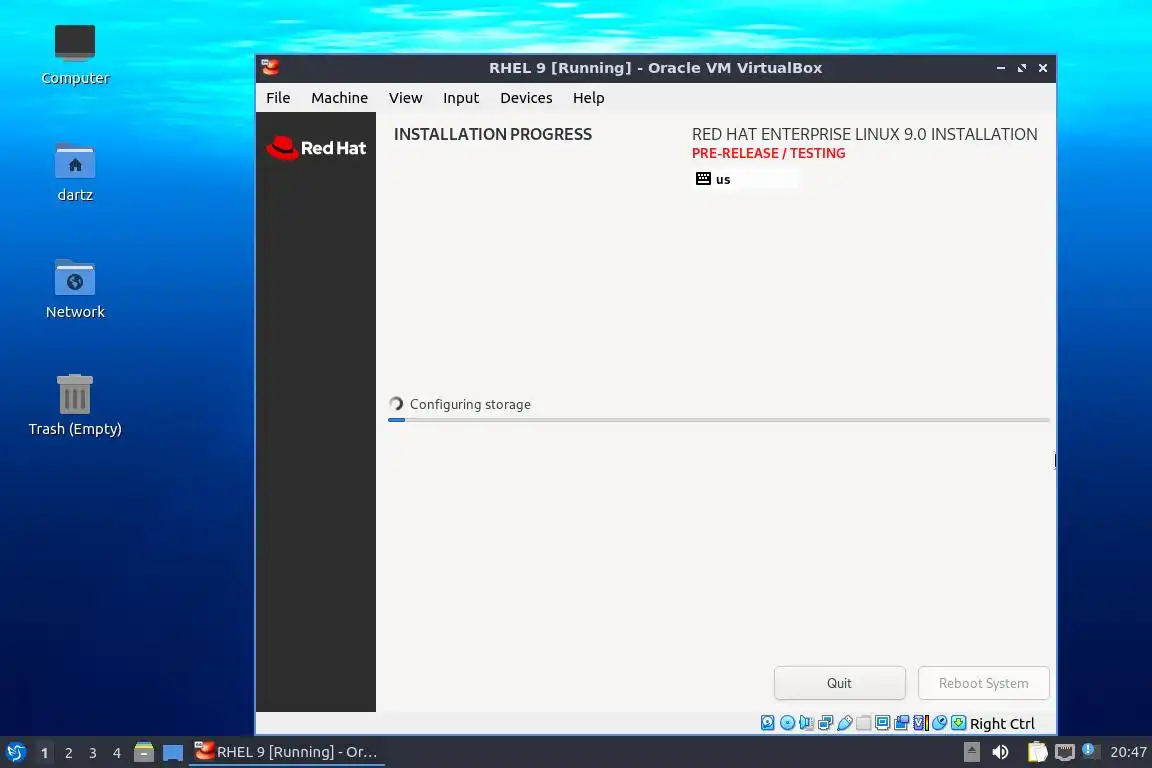Click the RHEL 9 [Running] taskbar entry

pyautogui.click(x=287, y=752)
